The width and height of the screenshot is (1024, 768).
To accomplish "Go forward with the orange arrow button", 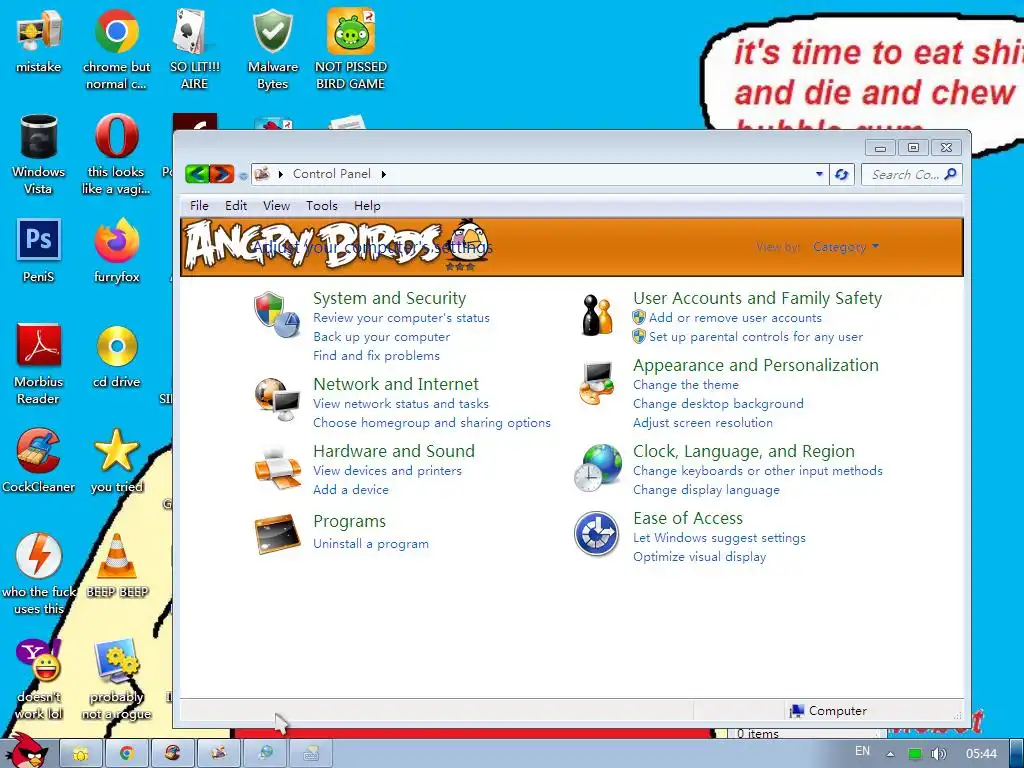I will click(x=221, y=174).
